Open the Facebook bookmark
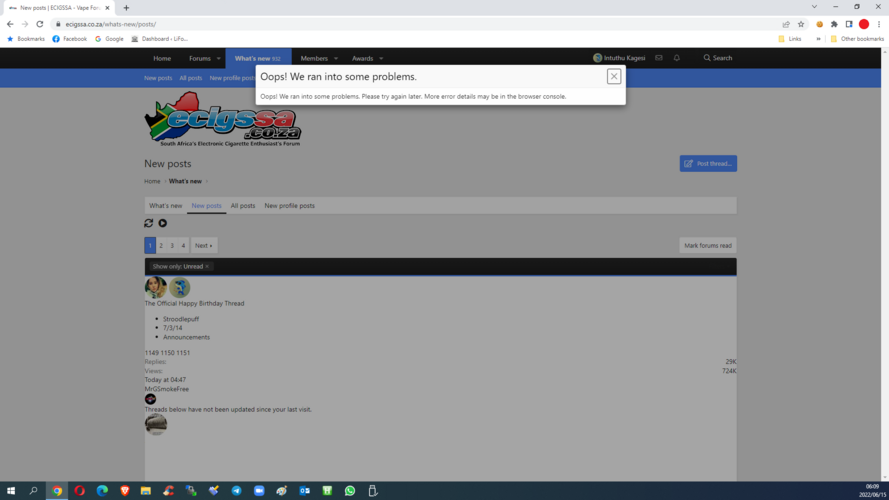This screenshot has width=889, height=500. coord(69,39)
